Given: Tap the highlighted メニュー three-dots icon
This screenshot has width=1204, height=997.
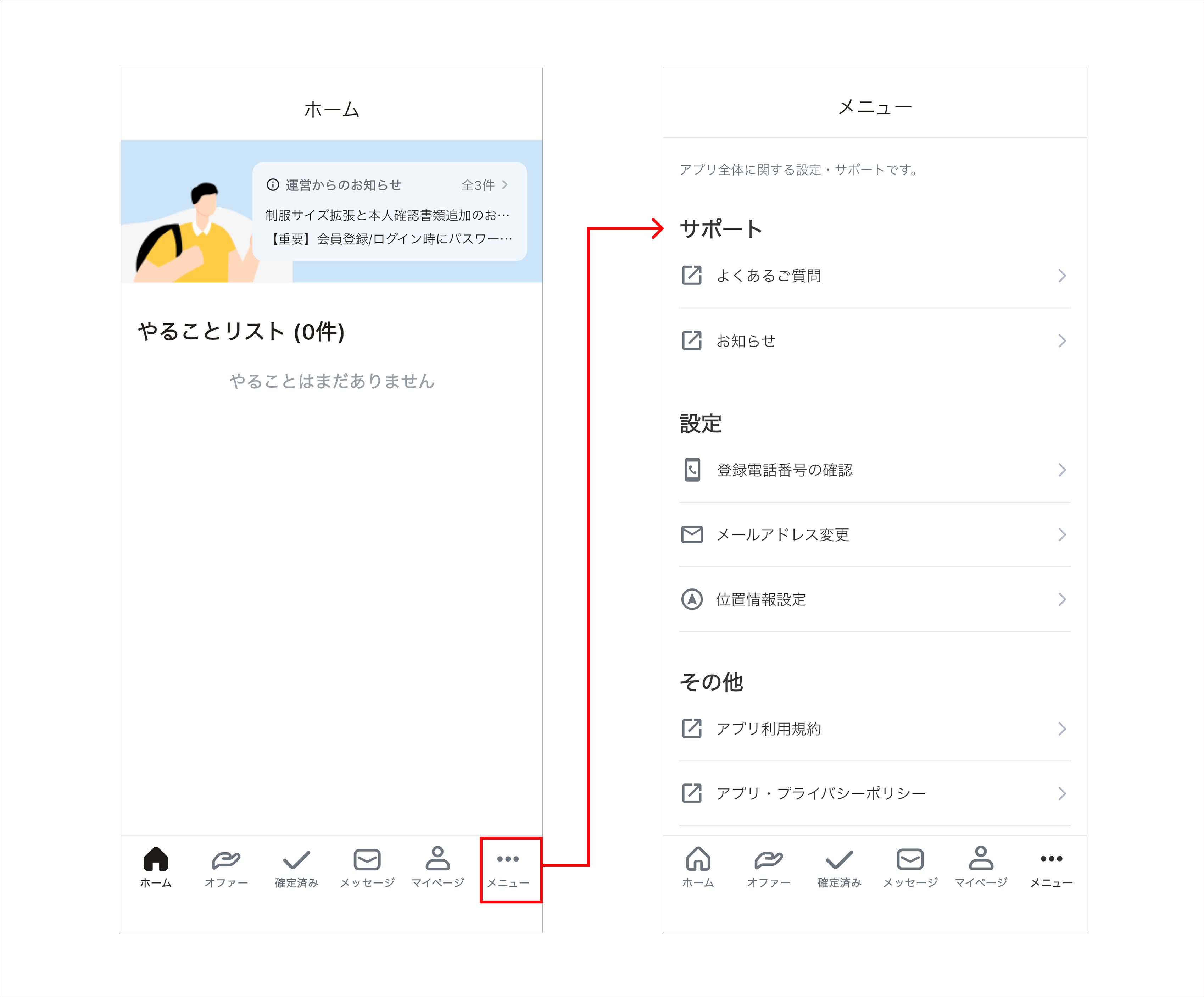Looking at the screenshot, I should coord(508,859).
